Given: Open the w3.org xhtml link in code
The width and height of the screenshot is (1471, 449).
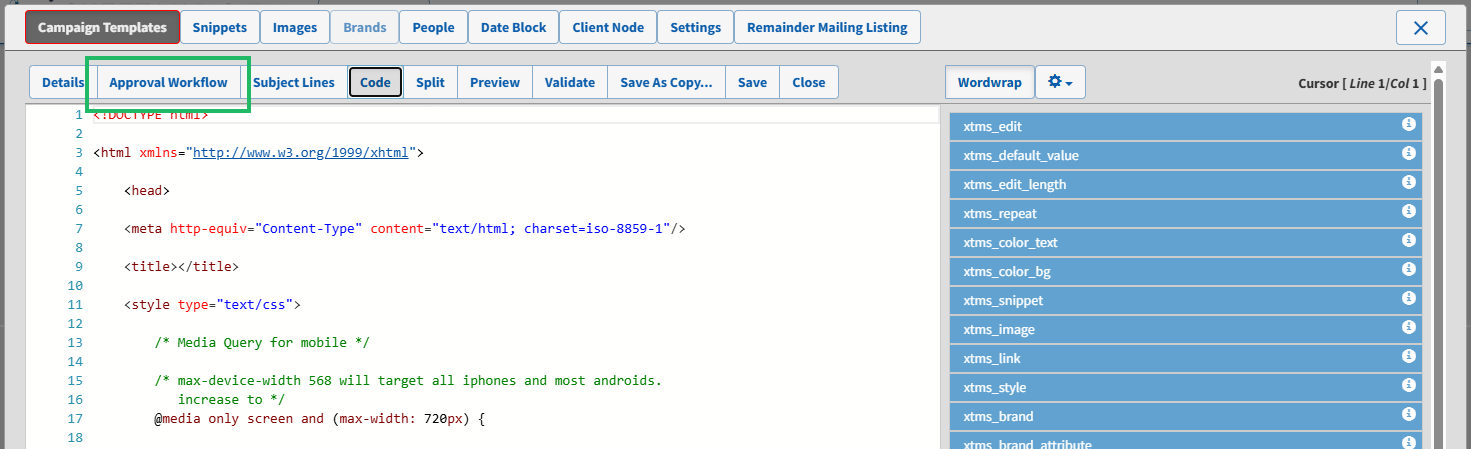Looking at the screenshot, I should (x=303, y=153).
